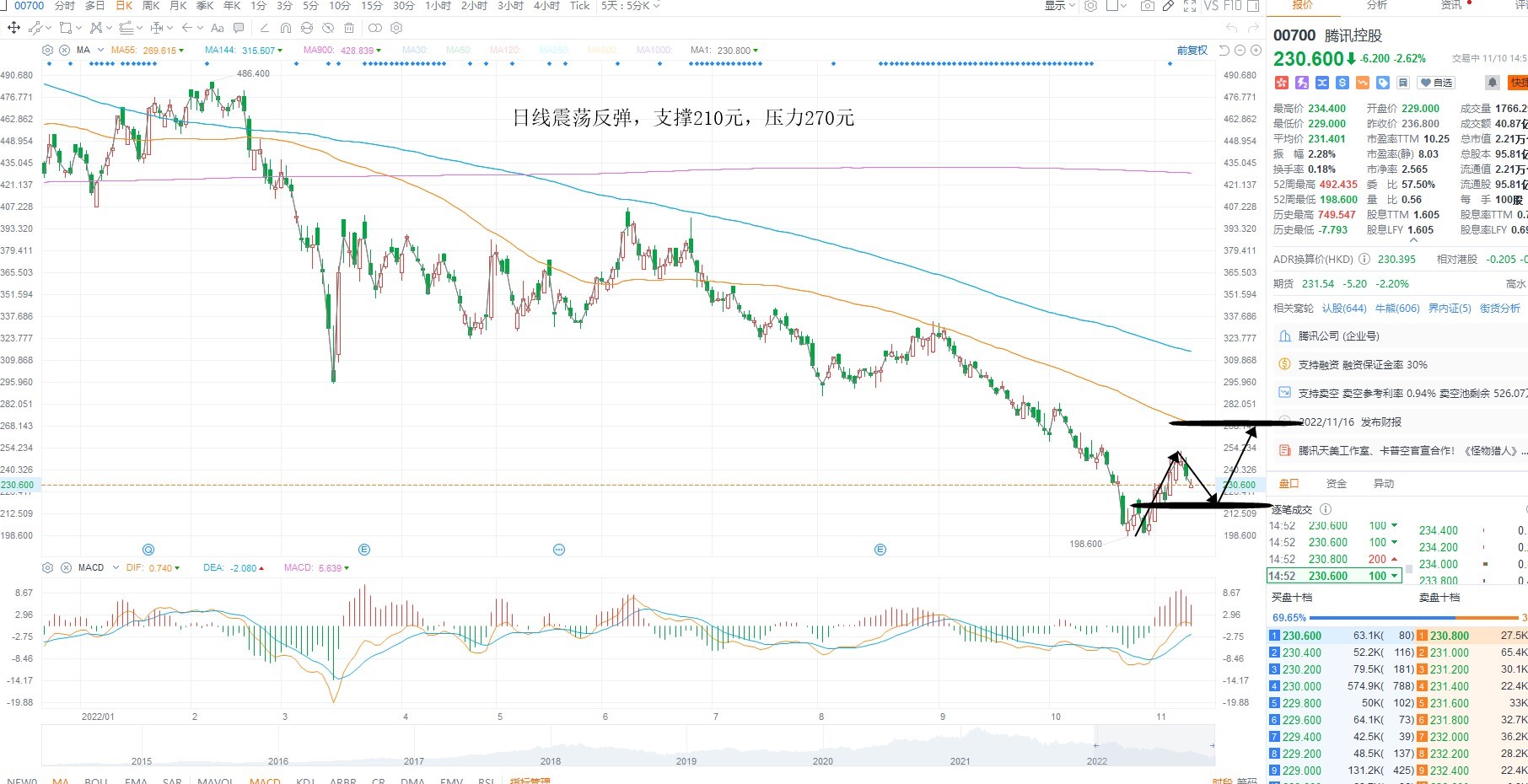Choose the rectangle shape drawing tool

point(66,28)
